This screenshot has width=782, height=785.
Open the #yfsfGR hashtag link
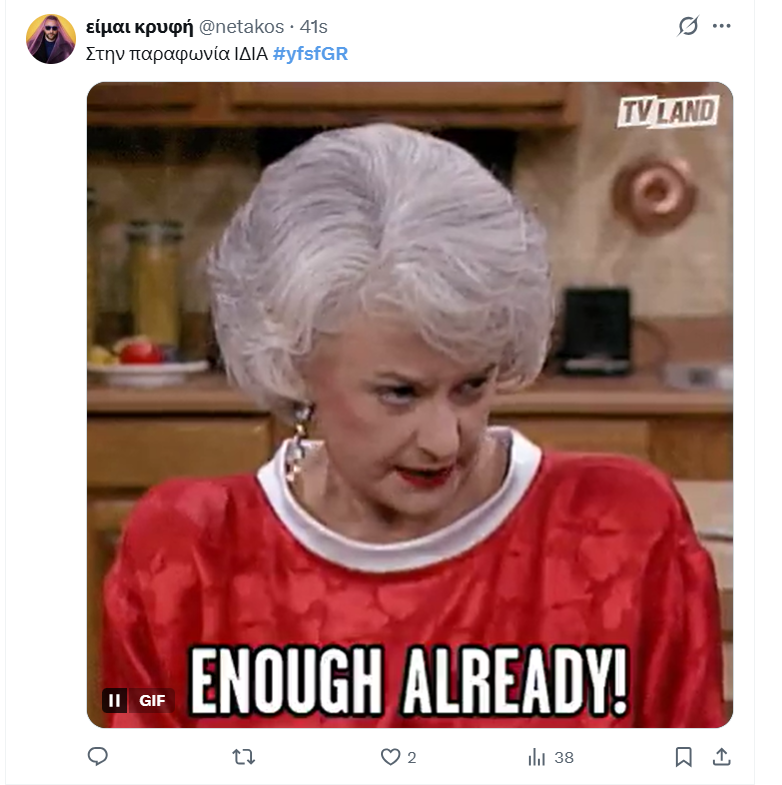tap(310, 54)
